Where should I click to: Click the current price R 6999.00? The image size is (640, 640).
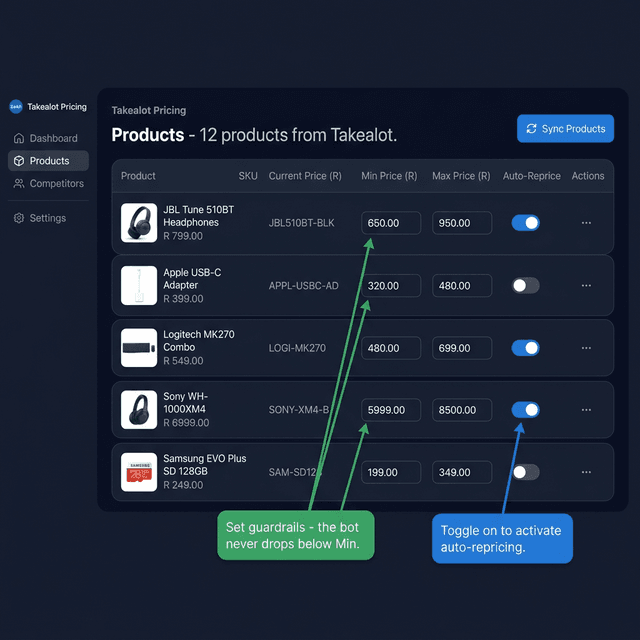(186, 423)
